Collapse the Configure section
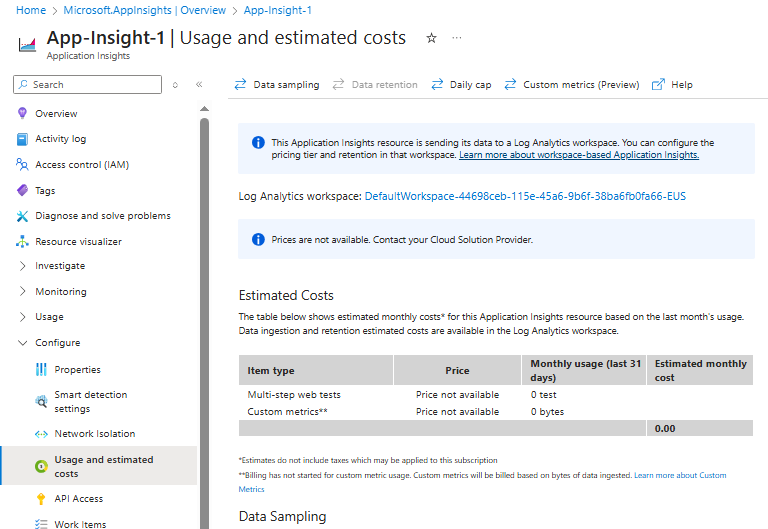This screenshot has width=768, height=529. [x=22, y=343]
